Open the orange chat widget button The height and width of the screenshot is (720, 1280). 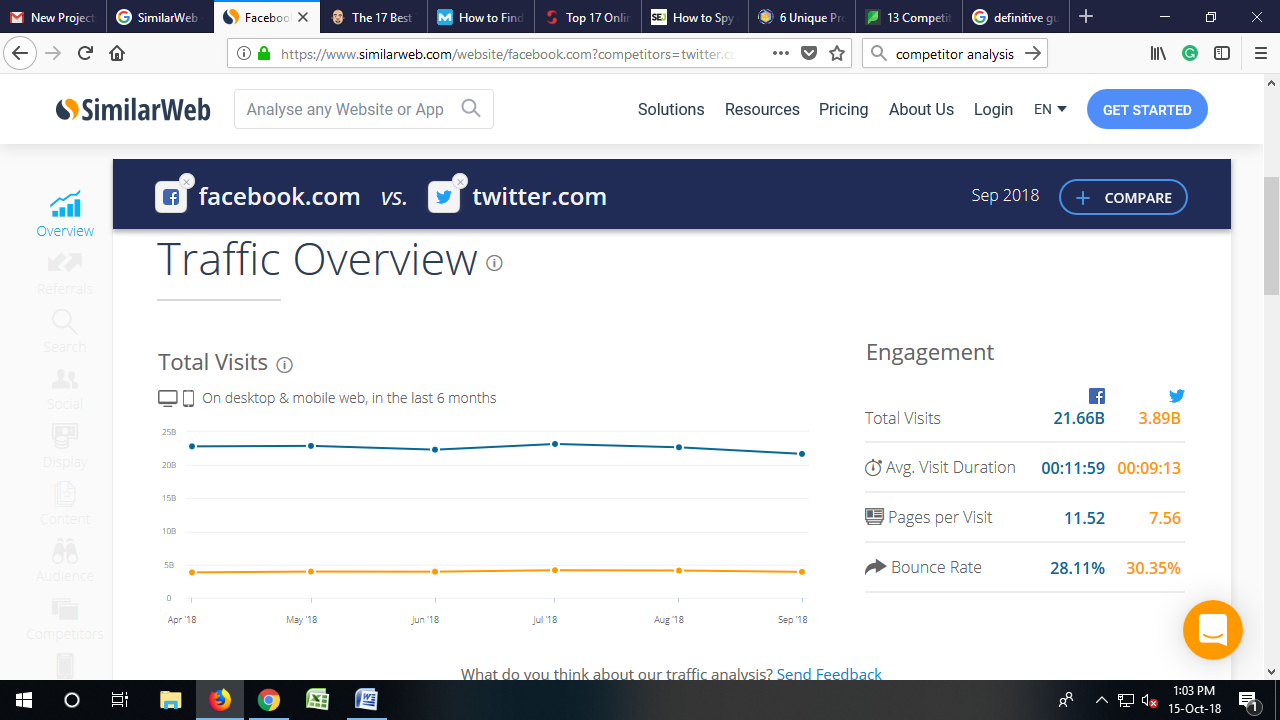pos(1212,630)
